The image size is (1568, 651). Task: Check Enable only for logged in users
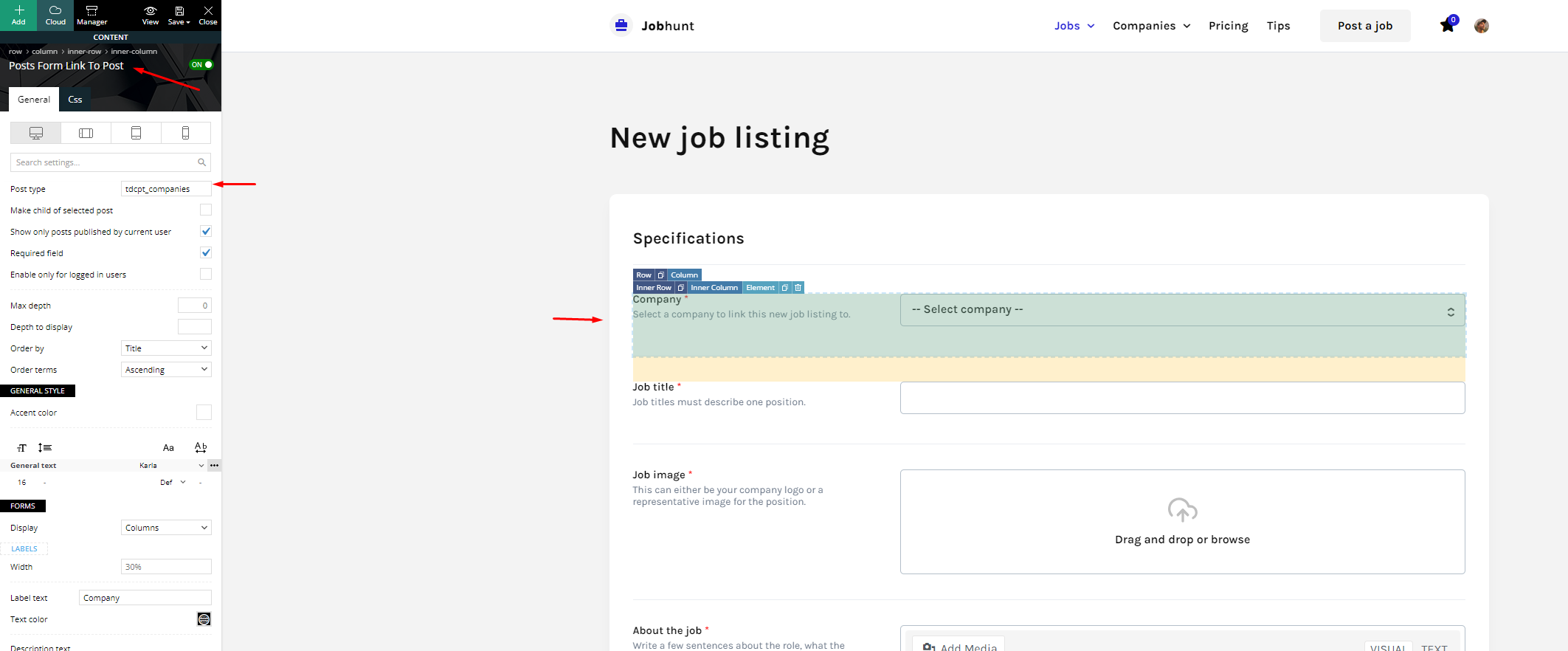206,275
